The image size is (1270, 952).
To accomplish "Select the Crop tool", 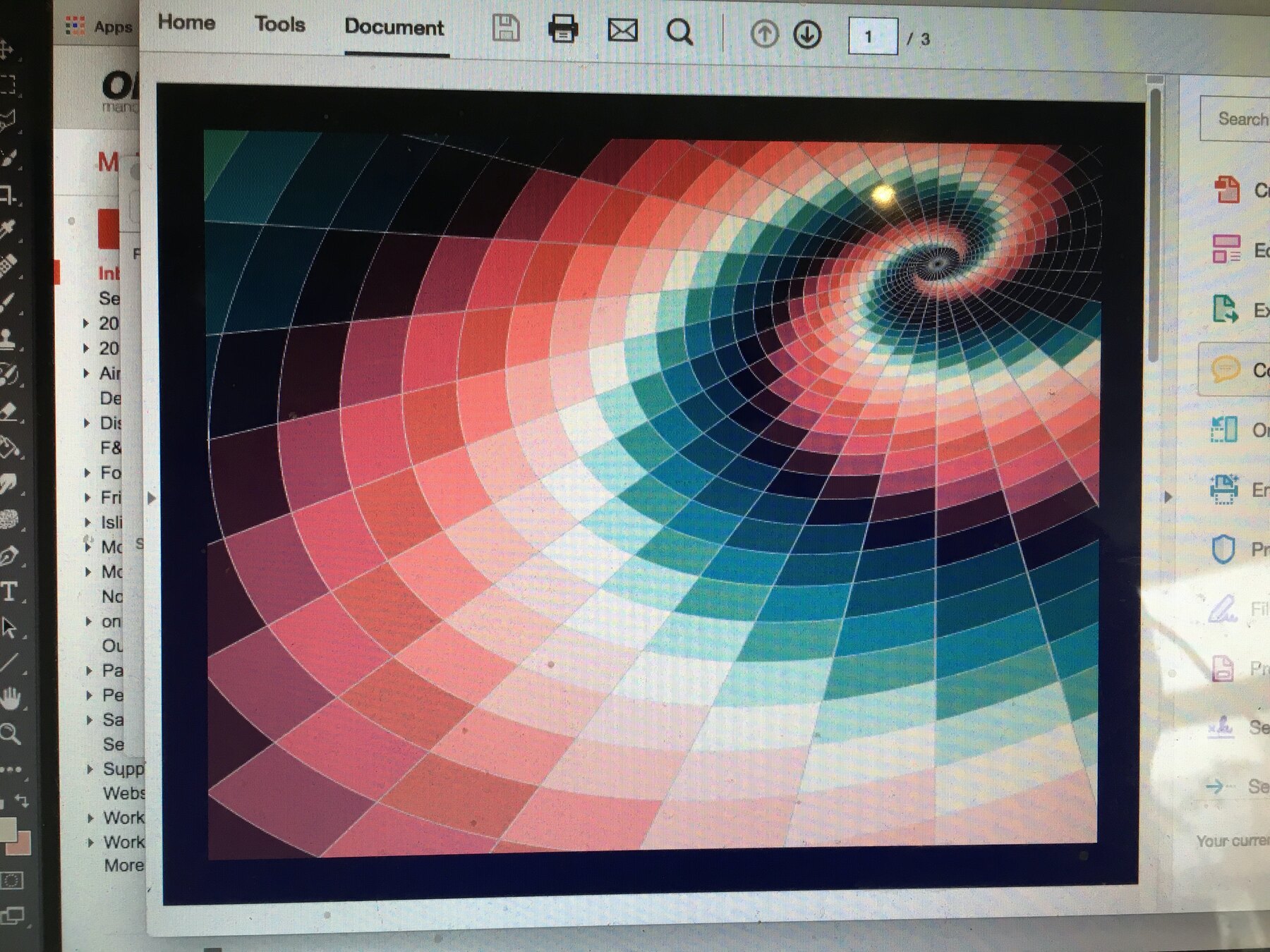I will tap(8, 194).
